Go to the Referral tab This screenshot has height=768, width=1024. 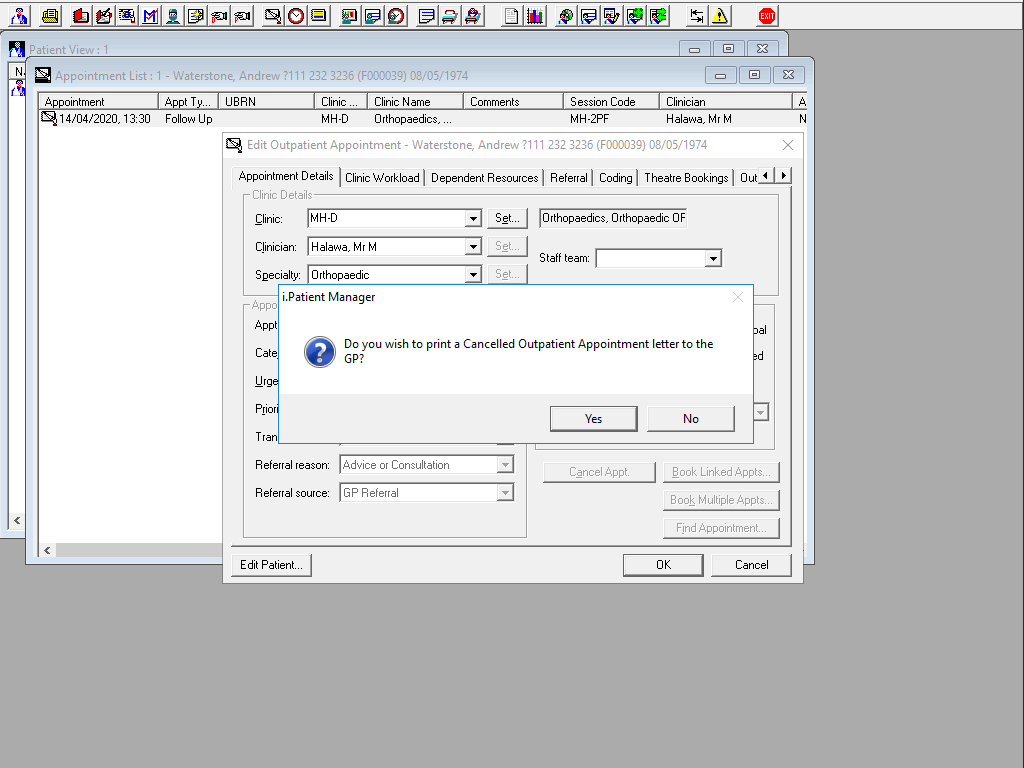pos(569,178)
